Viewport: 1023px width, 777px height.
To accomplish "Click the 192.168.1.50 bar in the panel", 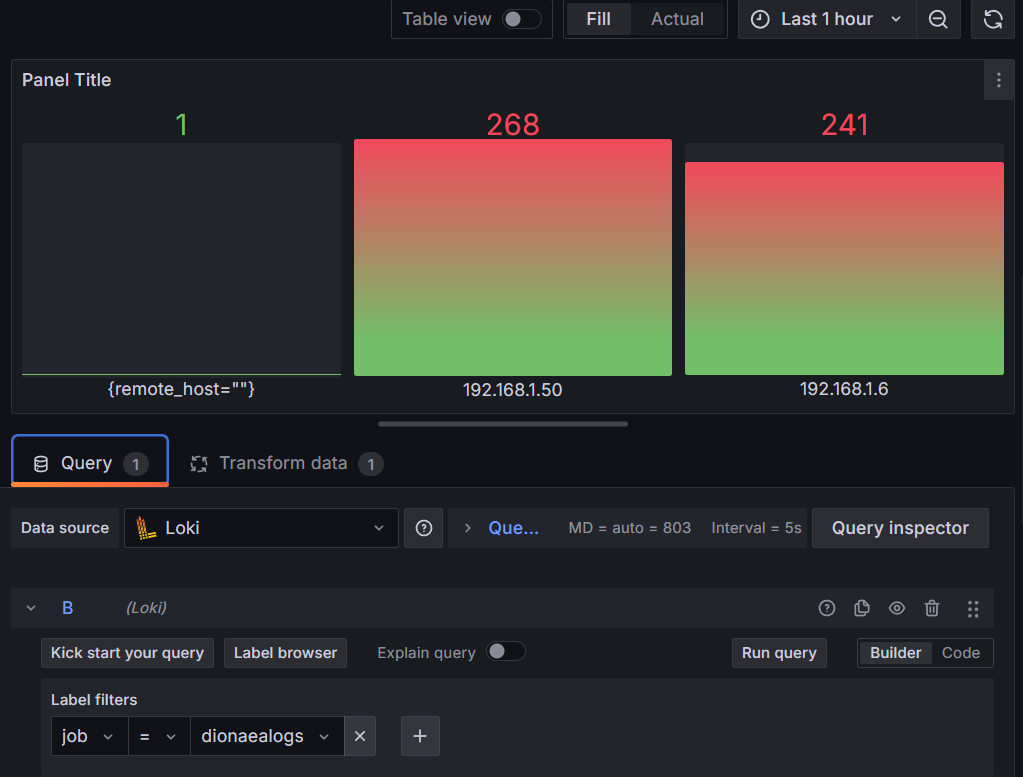I will point(513,257).
